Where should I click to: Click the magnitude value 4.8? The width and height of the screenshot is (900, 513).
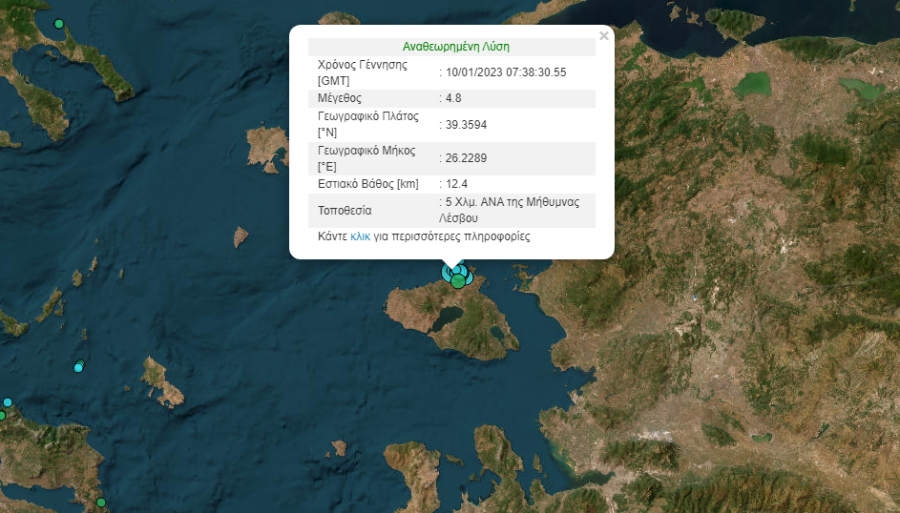453,98
